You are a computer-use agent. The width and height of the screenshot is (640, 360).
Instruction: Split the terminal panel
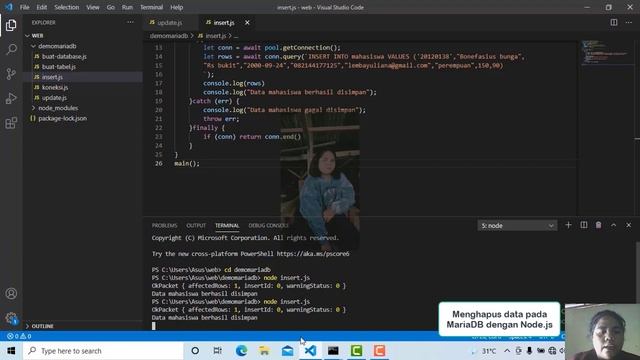584,225
